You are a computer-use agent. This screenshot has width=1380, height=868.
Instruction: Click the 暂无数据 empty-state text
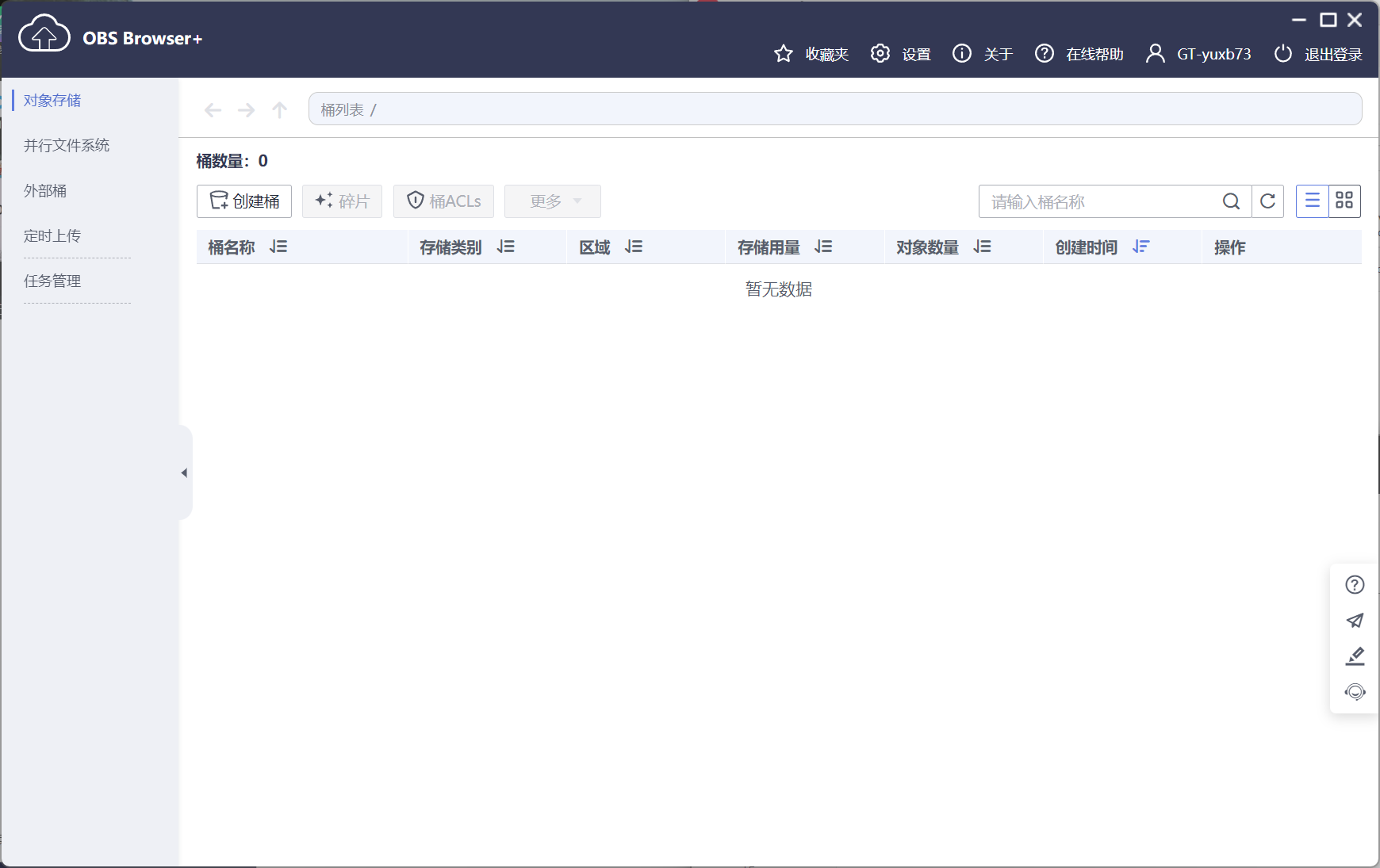[x=779, y=289]
